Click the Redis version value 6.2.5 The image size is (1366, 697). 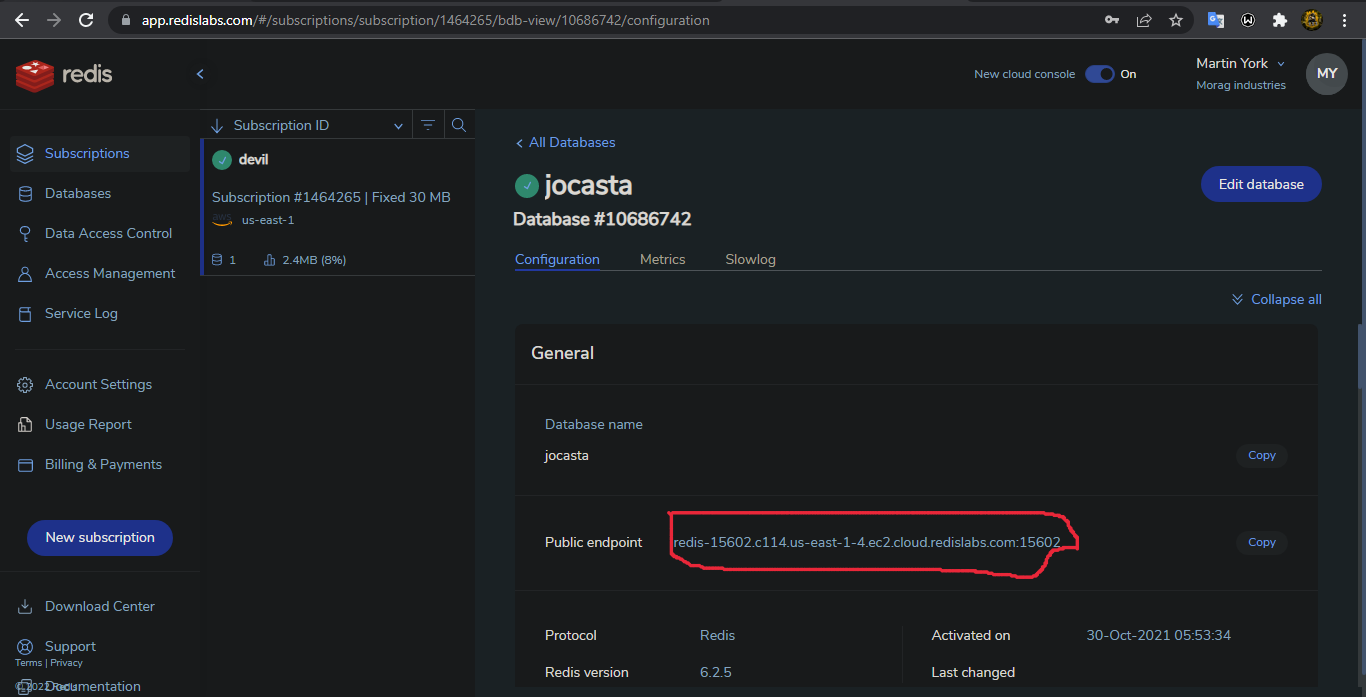716,672
